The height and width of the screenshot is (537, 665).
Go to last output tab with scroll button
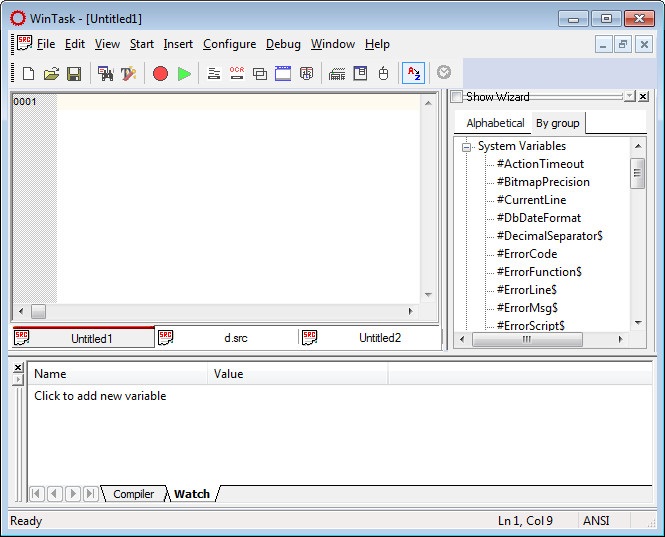point(90,494)
